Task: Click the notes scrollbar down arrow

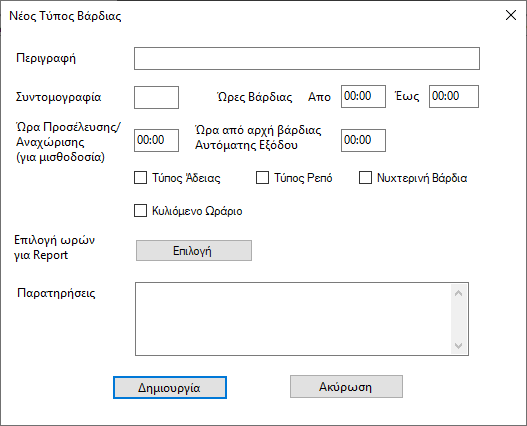Action: (x=458, y=345)
